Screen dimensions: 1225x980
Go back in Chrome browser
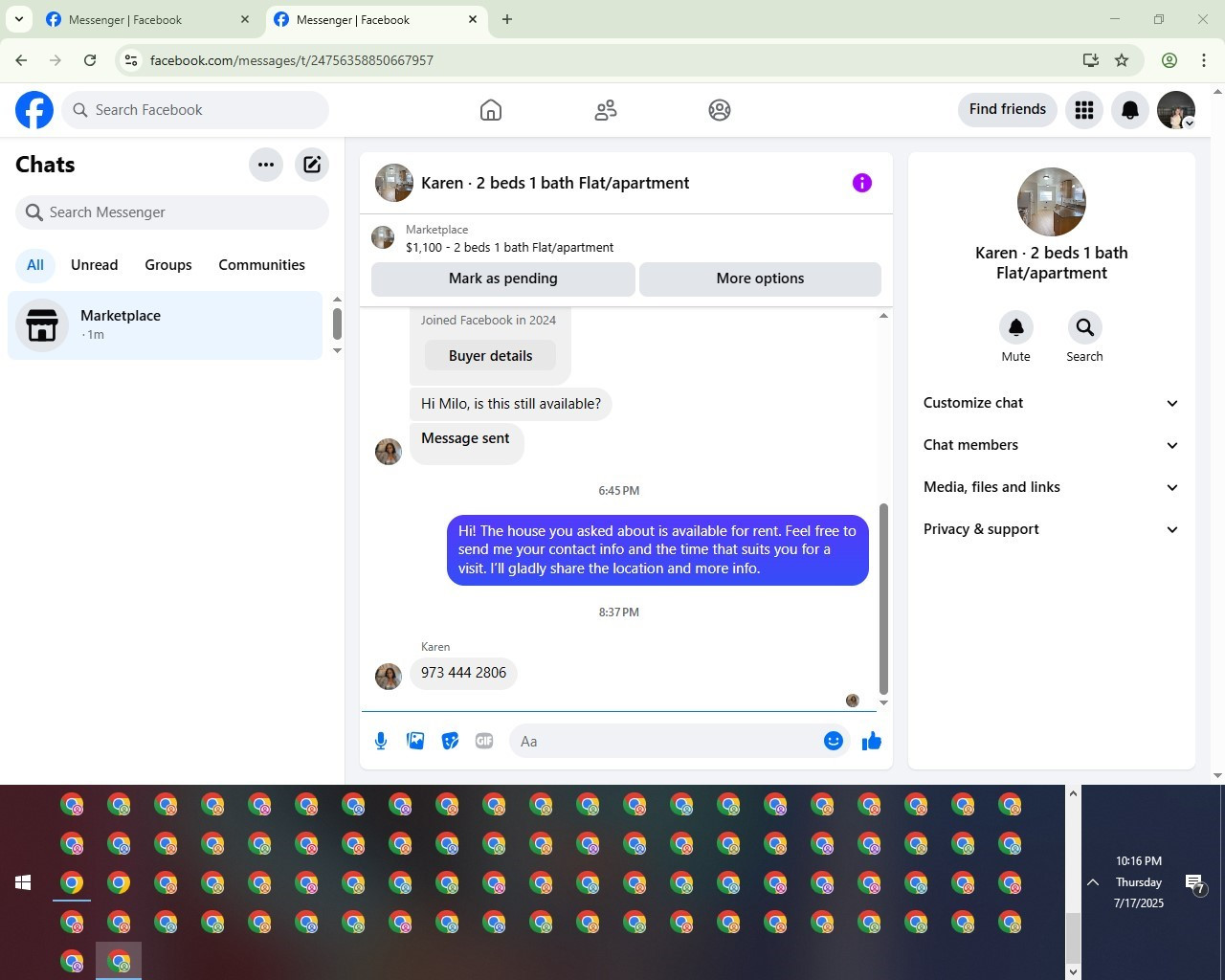point(21,60)
